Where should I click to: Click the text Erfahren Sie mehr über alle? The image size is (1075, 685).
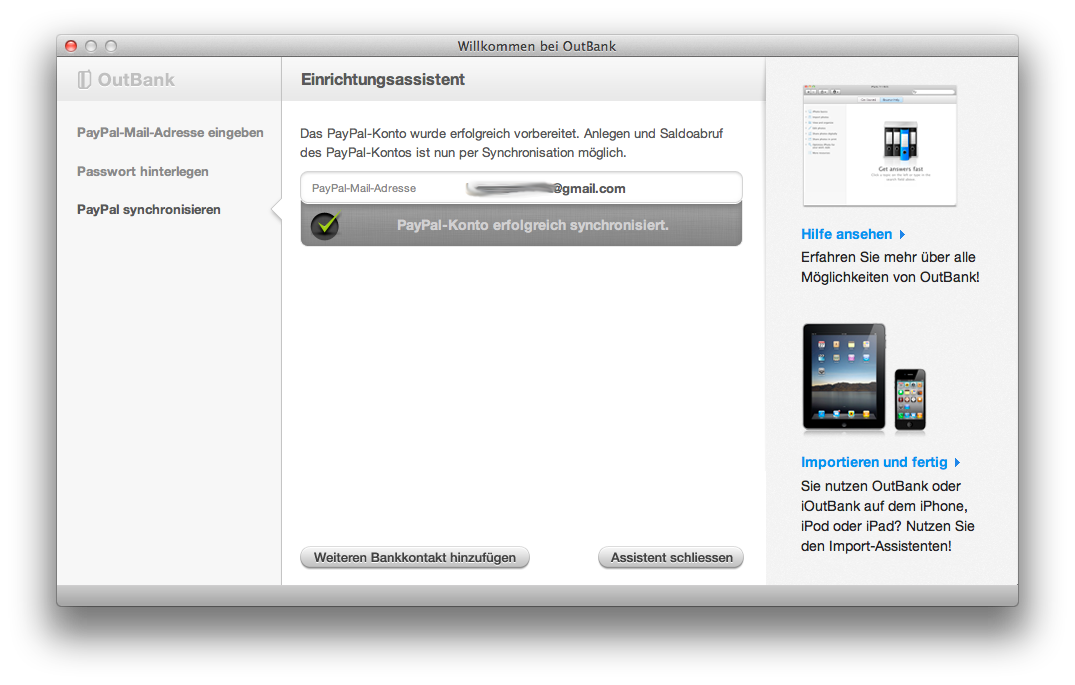[888, 258]
